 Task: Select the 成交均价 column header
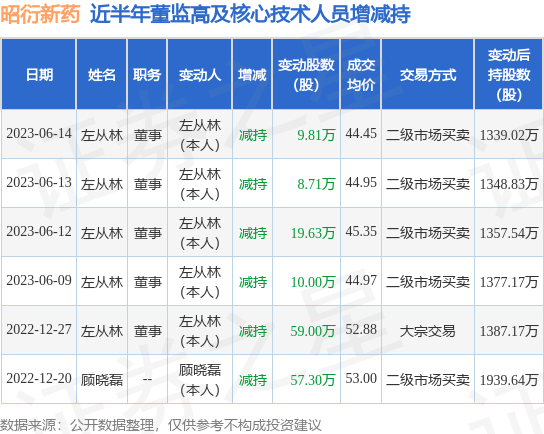361,75
